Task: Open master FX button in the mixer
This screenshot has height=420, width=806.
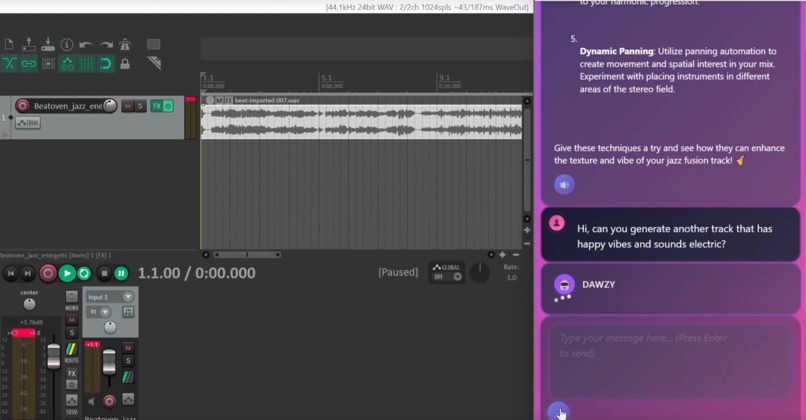Action: point(71,374)
